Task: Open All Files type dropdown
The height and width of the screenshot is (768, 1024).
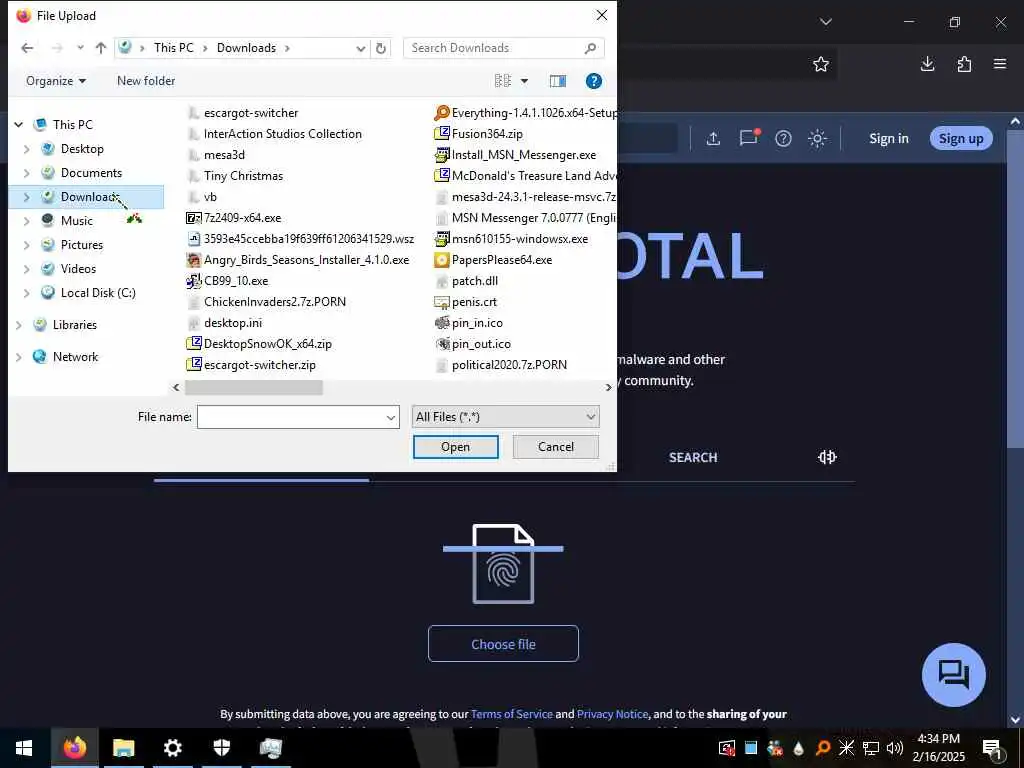Action: [505, 417]
